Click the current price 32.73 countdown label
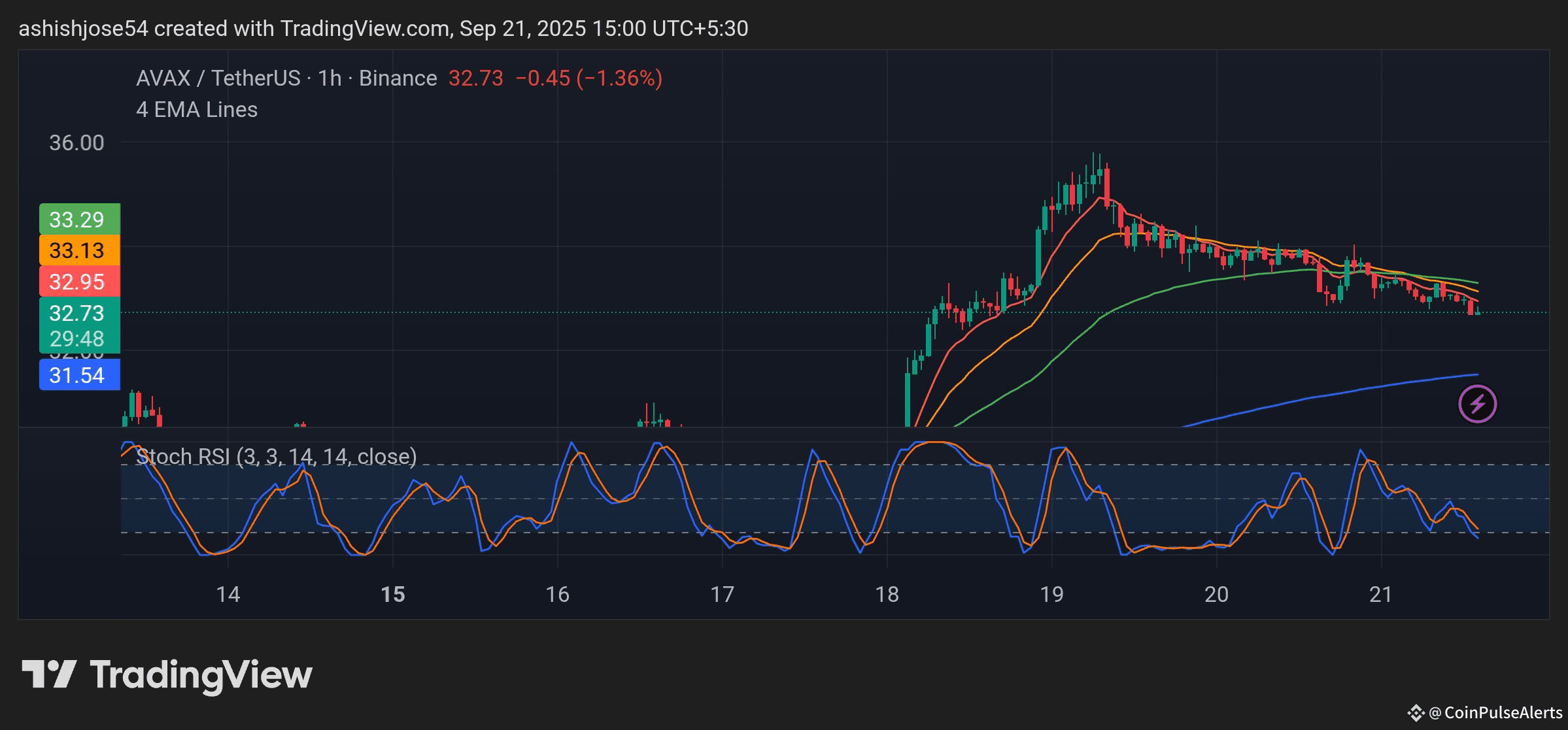Image resolution: width=1568 pixels, height=730 pixels. click(x=79, y=325)
